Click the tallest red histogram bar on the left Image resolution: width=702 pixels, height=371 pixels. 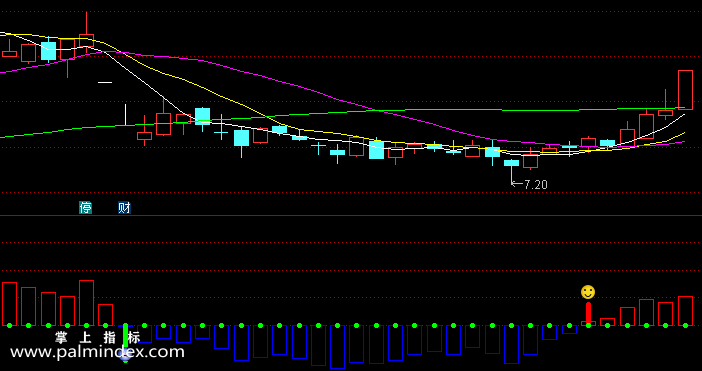tap(86, 303)
